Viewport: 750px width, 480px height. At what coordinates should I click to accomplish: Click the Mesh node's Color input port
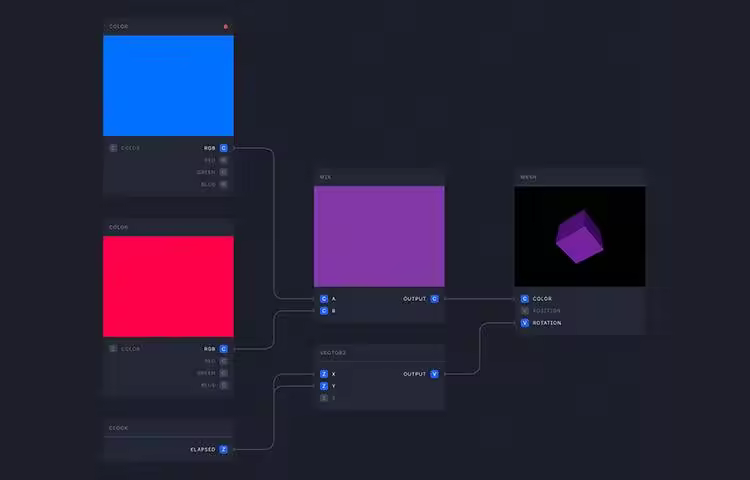pos(525,299)
